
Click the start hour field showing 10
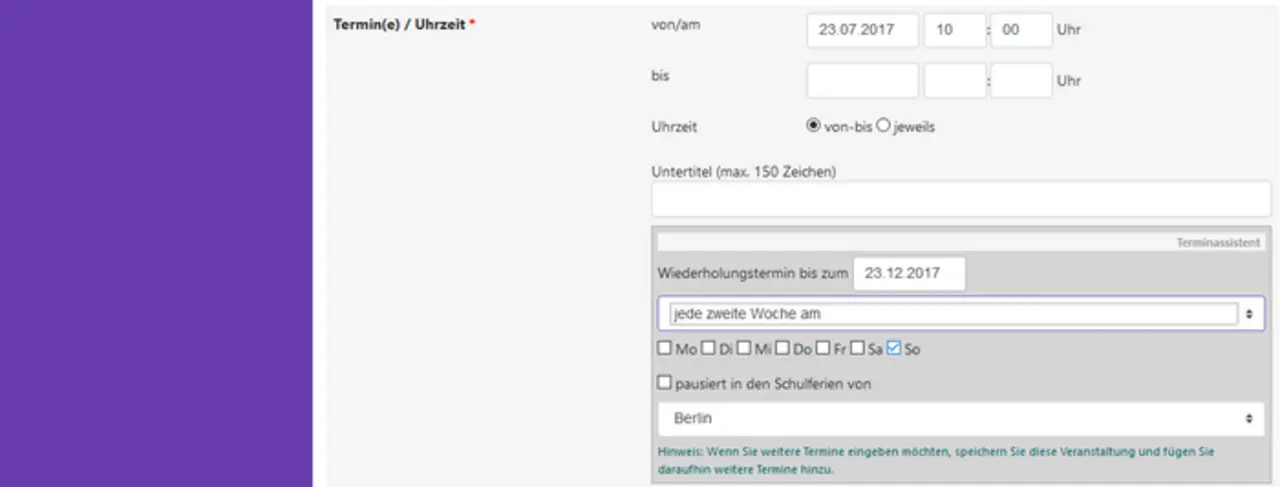[955, 30]
